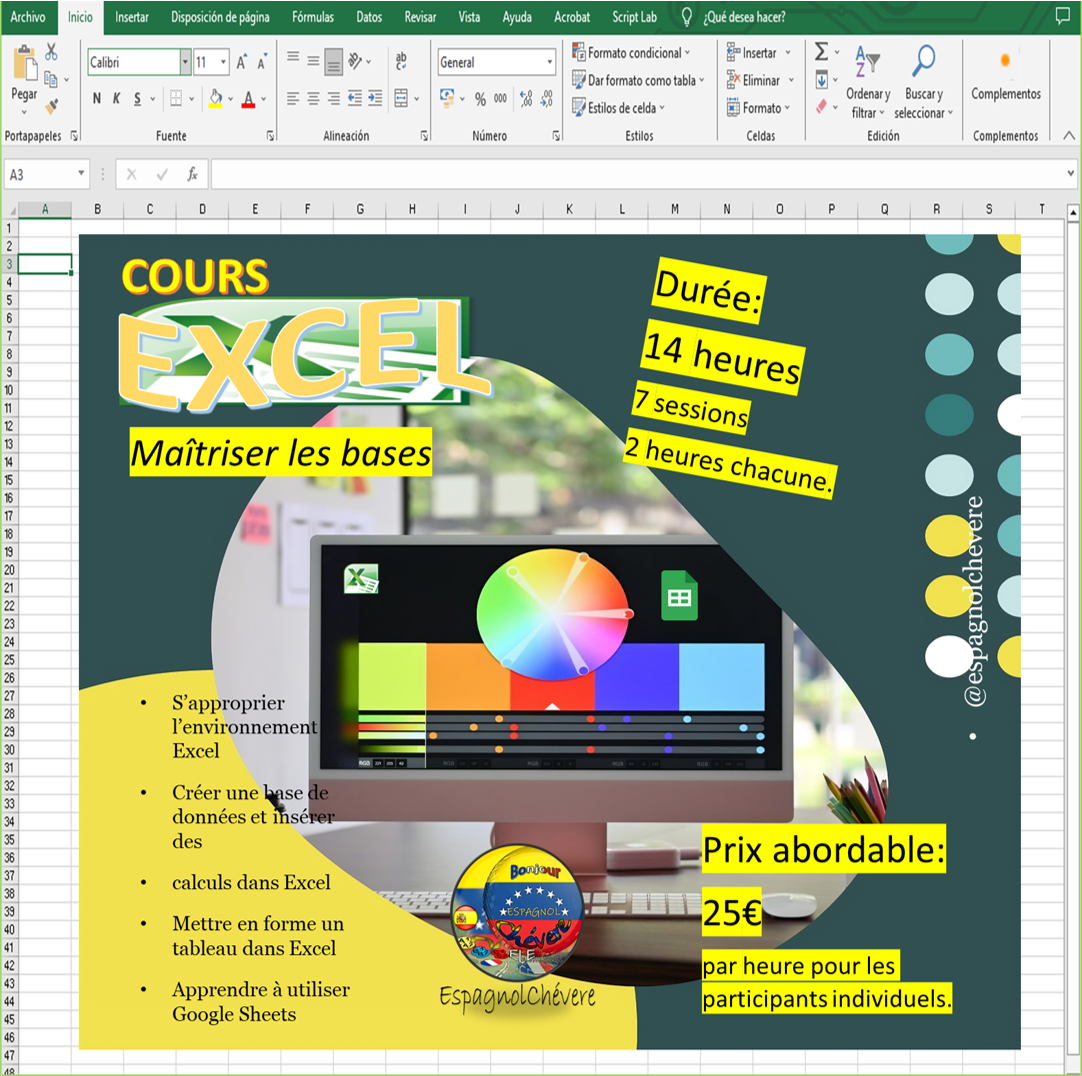Screen dimensions: 1082x1076
Task: Switch to the Fórmulas tab
Action: 313,17
